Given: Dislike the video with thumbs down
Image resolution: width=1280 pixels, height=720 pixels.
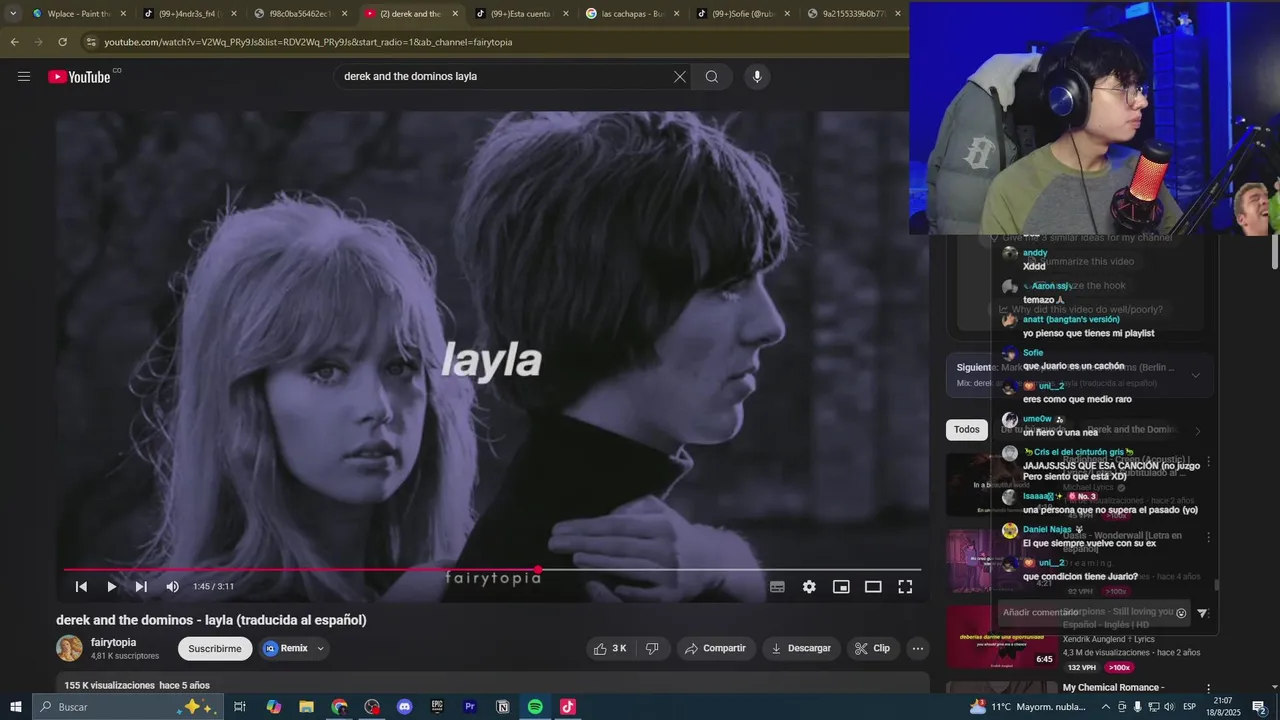Looking at the screenshot, I should click(x=652, y=648).
